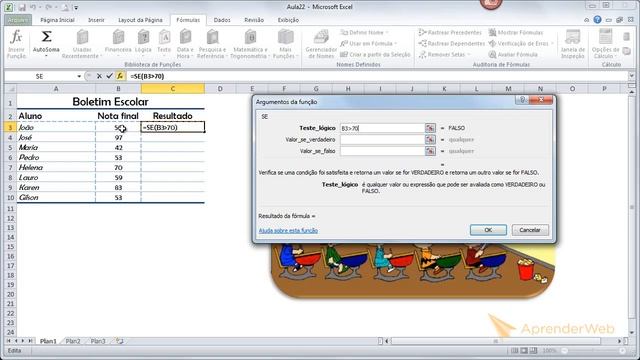
Task: Confirm formula with checkmark button
Action: click(109, 76)
